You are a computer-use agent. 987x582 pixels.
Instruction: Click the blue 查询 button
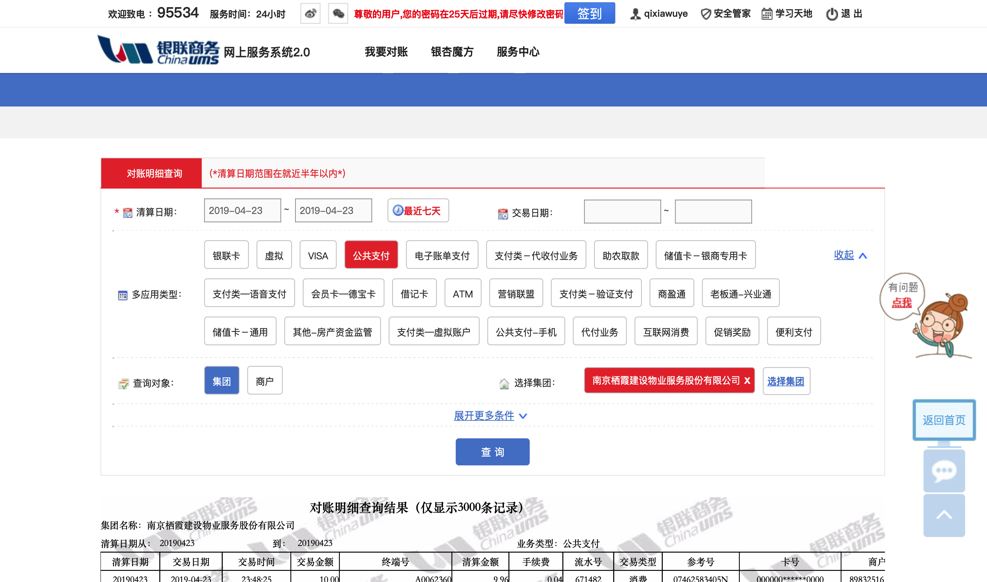click(x=492, y=452)
